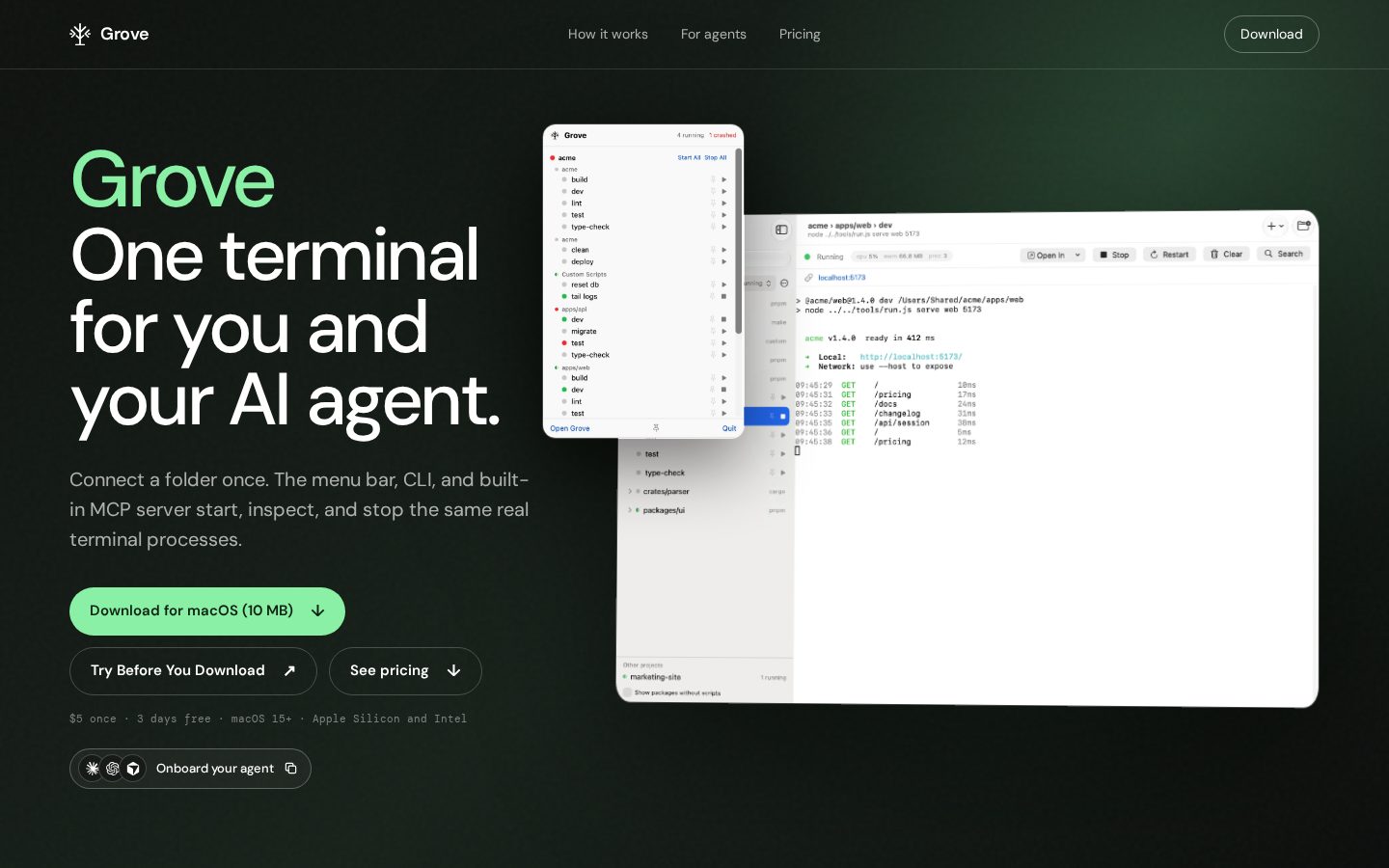Open the Pricing nav item

point(800,34)
